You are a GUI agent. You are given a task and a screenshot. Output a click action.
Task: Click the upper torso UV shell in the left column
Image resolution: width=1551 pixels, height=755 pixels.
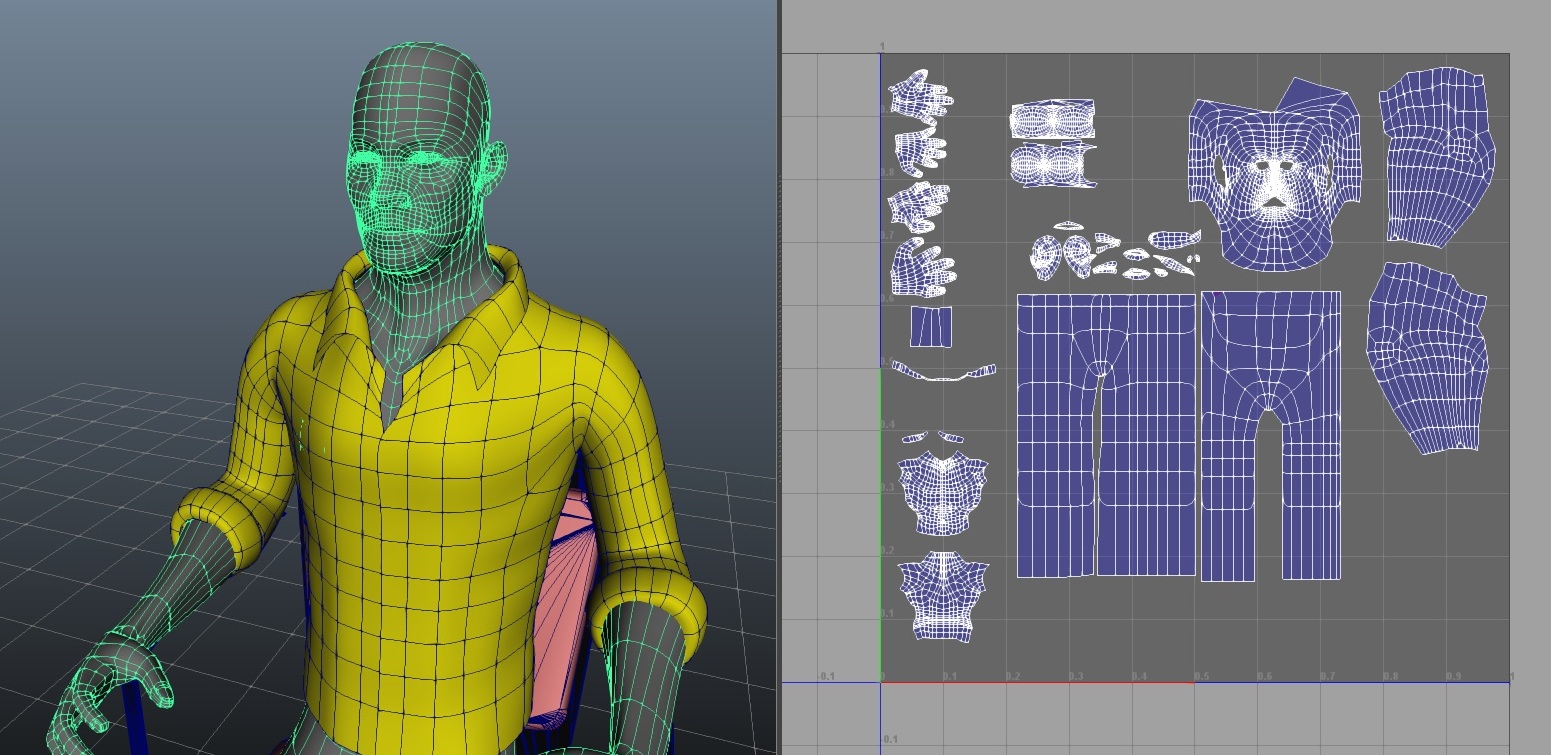point(943,492)
